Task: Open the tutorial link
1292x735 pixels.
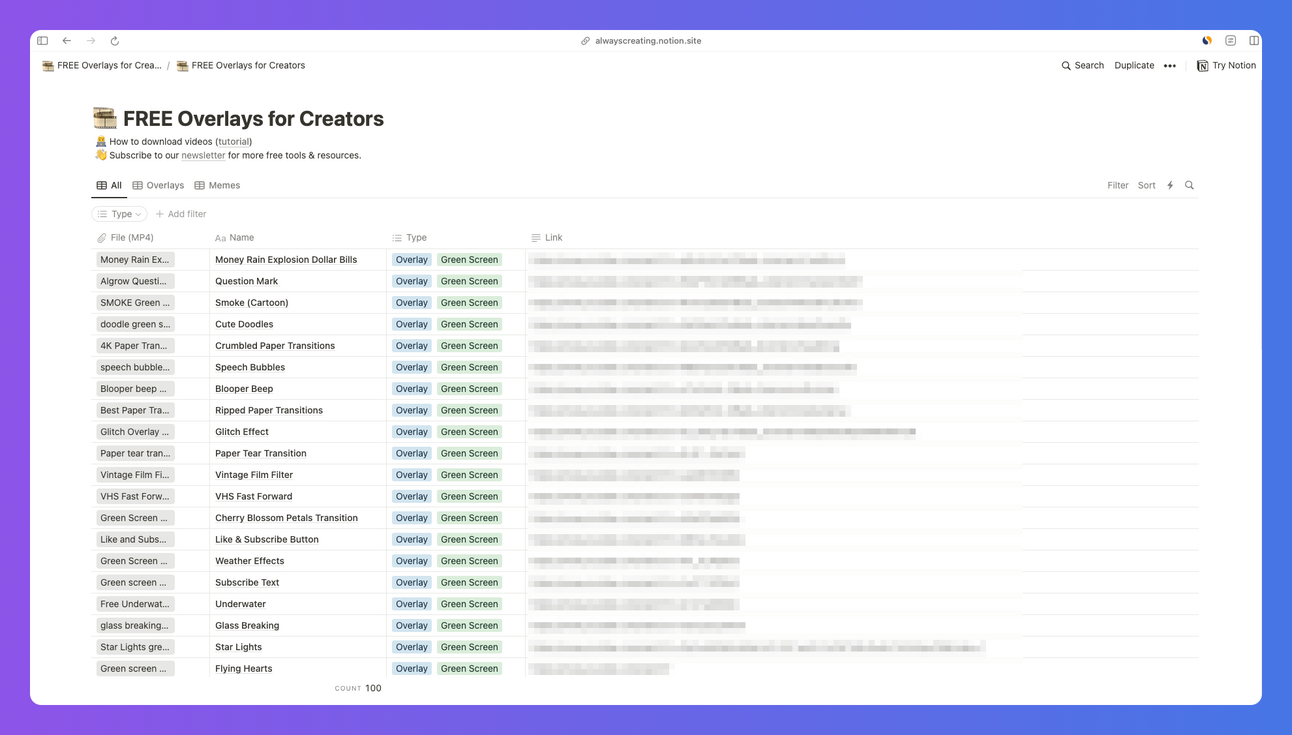Action: pyautogui.click(x=233, y=142)
